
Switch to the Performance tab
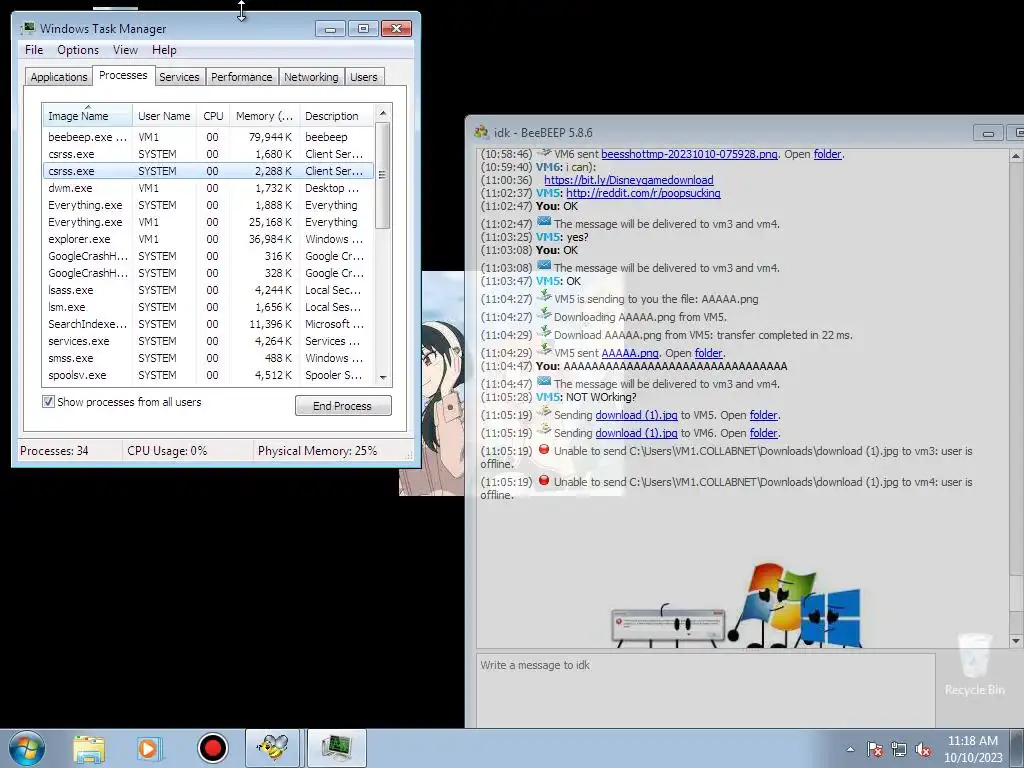242,77
